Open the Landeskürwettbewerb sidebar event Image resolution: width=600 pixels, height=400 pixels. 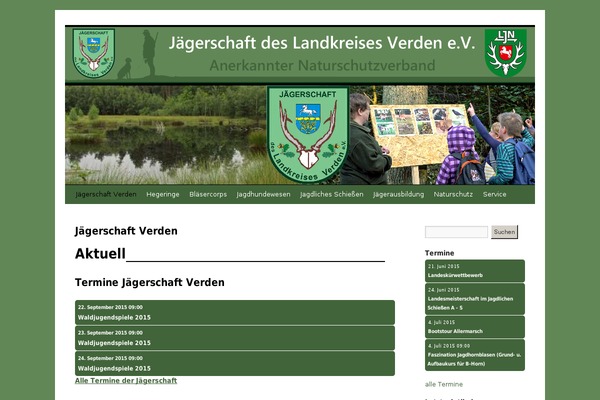tap(475, 271)
